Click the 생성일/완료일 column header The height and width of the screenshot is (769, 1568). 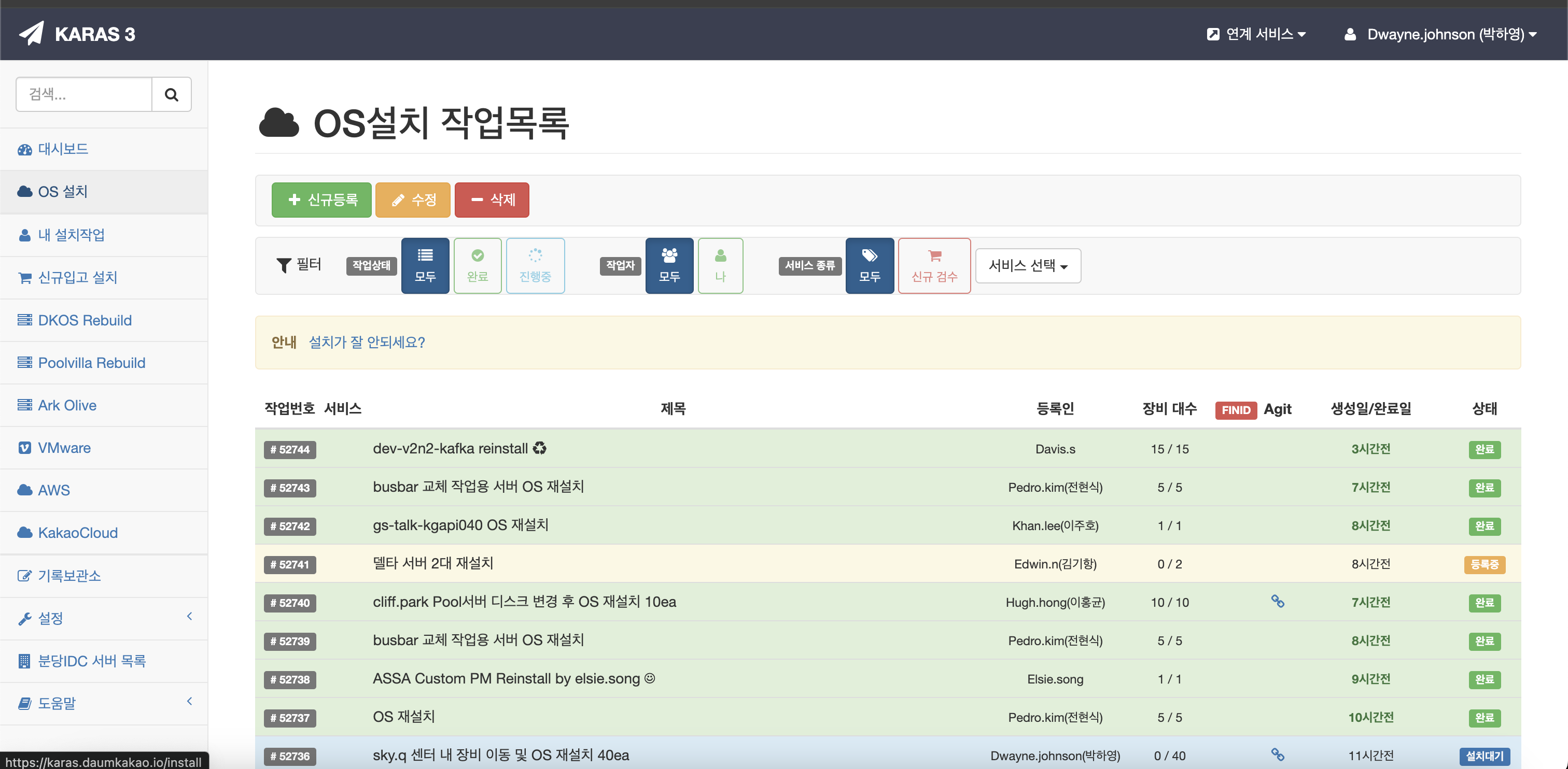[x=1371, y=408]
